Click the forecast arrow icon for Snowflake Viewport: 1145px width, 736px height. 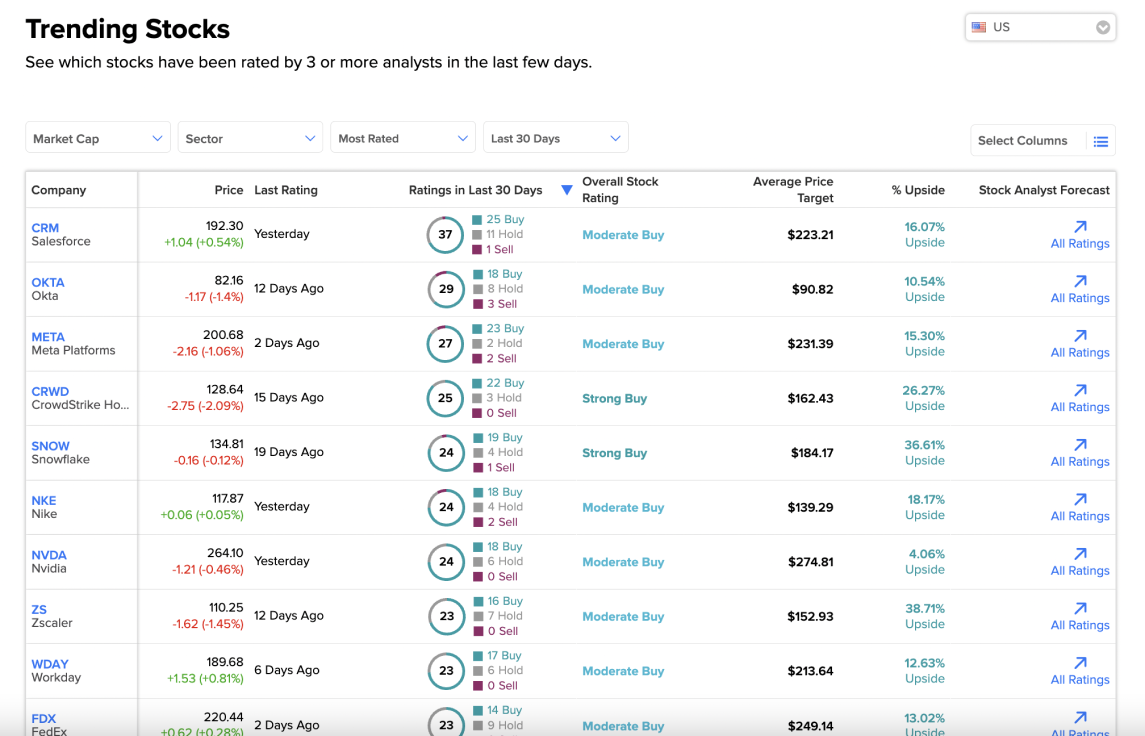1081,445
